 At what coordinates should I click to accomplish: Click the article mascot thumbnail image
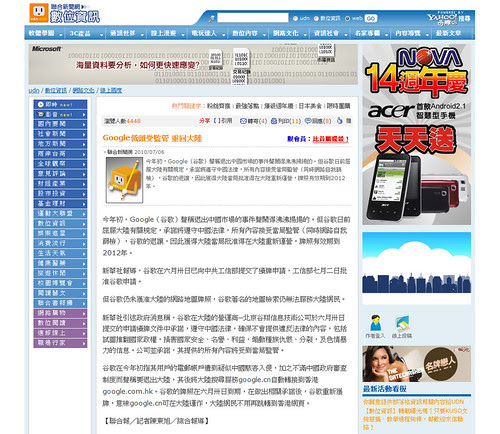pos(124,180)
